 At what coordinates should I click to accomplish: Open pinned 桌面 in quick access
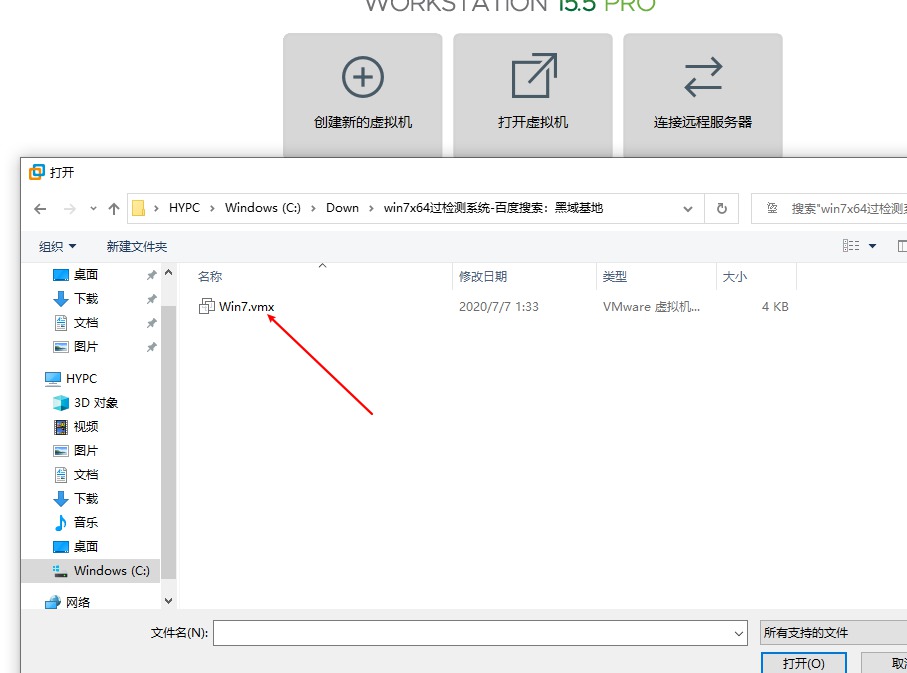point(86,274)
